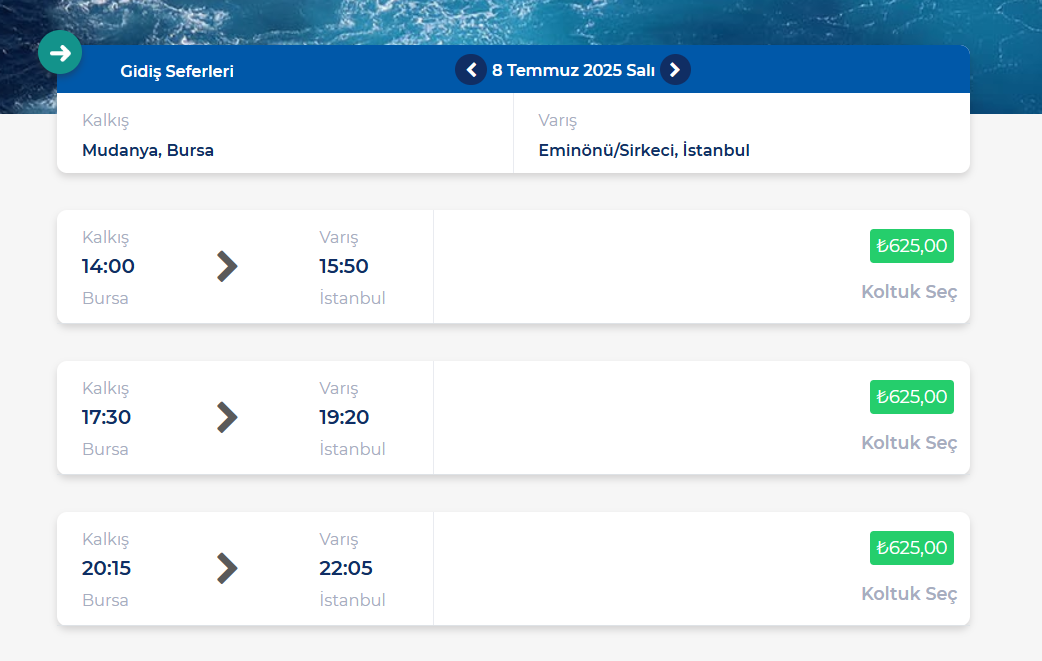The height and width of the screenshot is (661, 1042).
Task: Click ₺625,00 price on 14:00 trip
Action: 911,246
